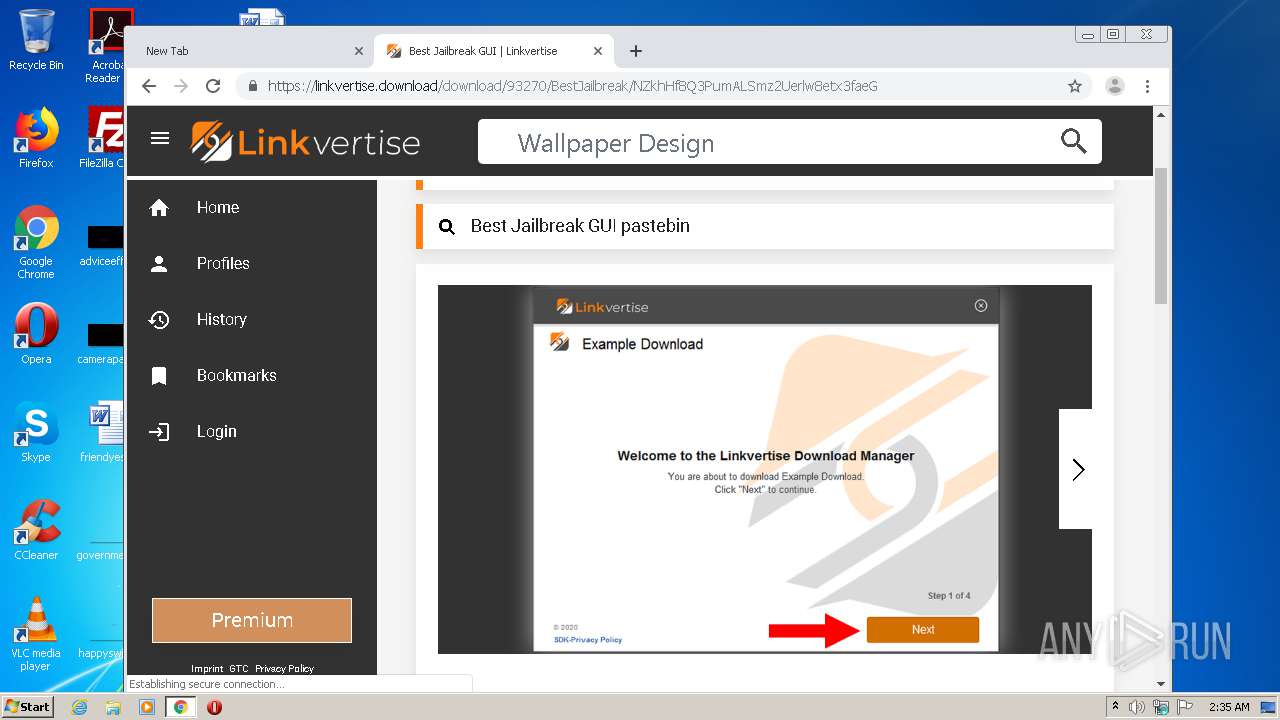Viewport: 1280px width, 720px height.
Task: Open the Windows Start button
Action: 28,707
